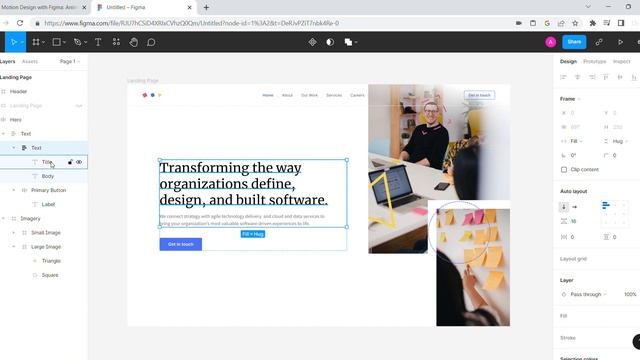Select the Frame tool

click(36, 42)
